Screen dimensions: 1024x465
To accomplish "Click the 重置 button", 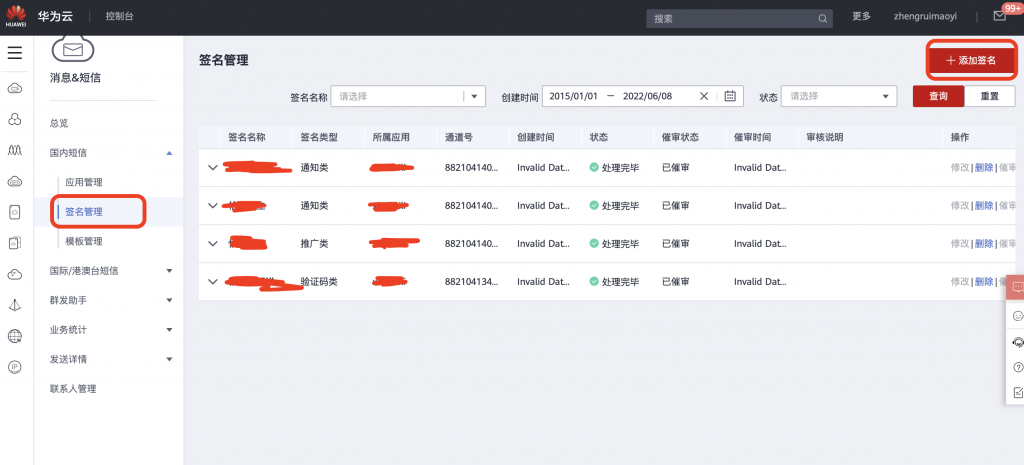I will pos(989,96).
